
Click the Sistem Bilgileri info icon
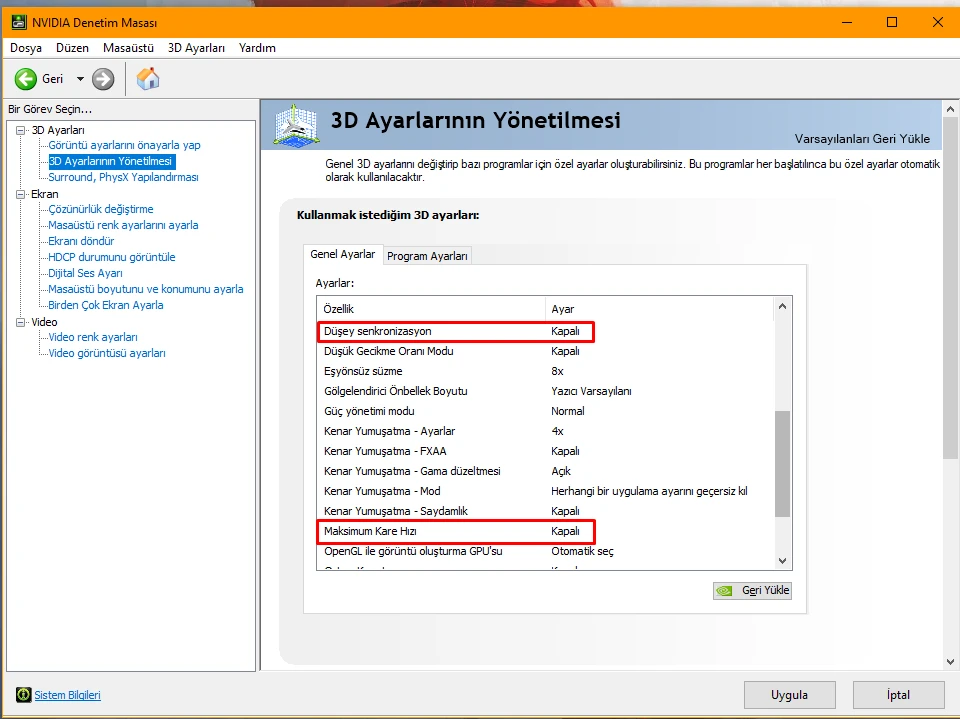[23, 695]
